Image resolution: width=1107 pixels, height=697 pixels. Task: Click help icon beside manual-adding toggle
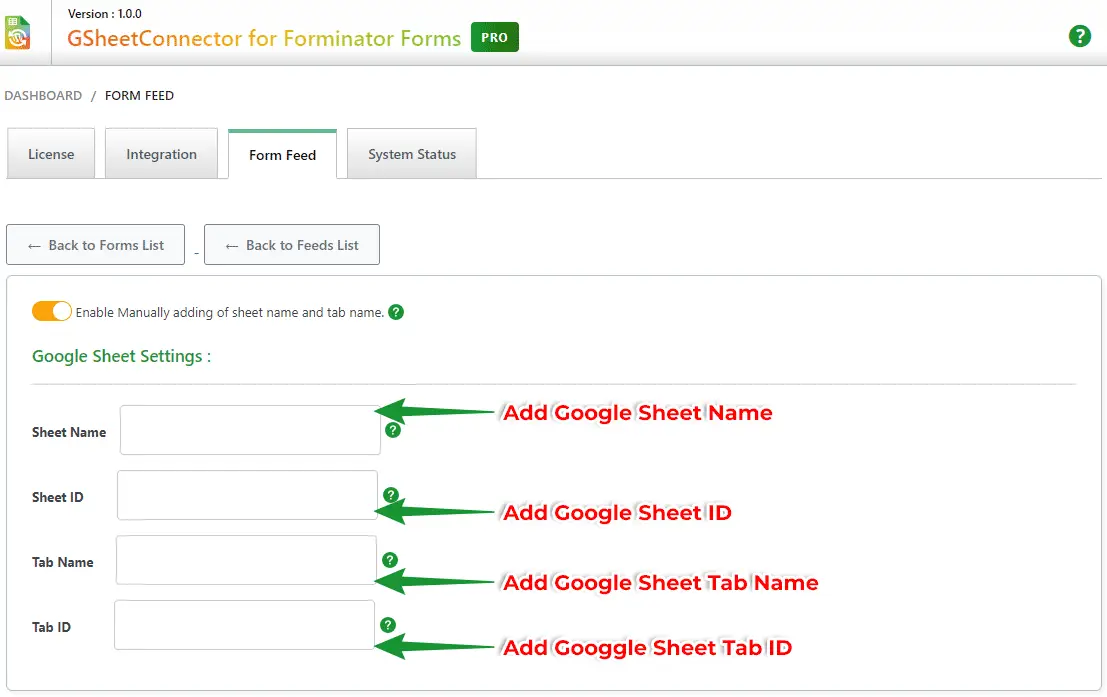coord(396,312)
